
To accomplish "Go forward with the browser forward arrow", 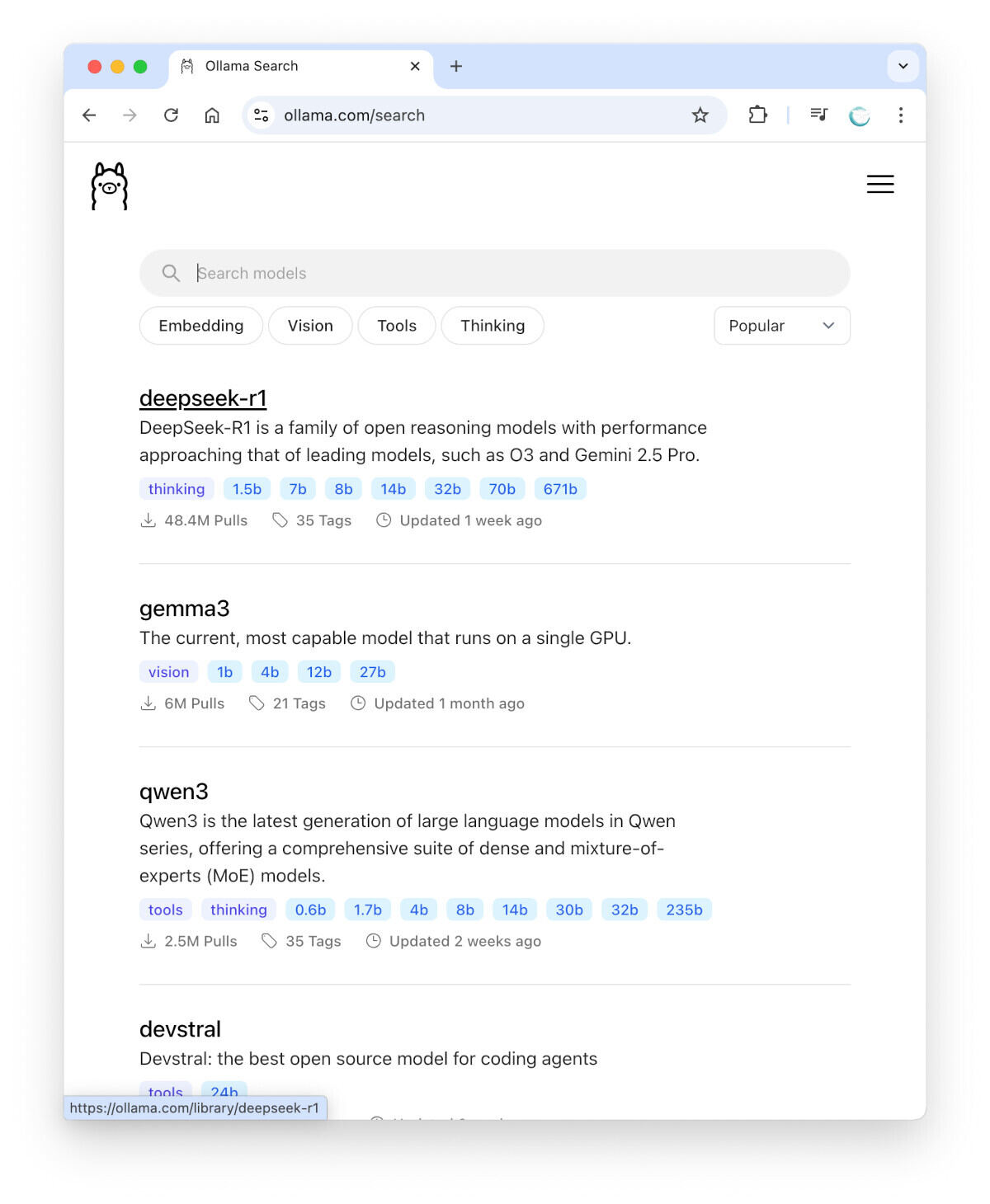I will coord(130,115).
